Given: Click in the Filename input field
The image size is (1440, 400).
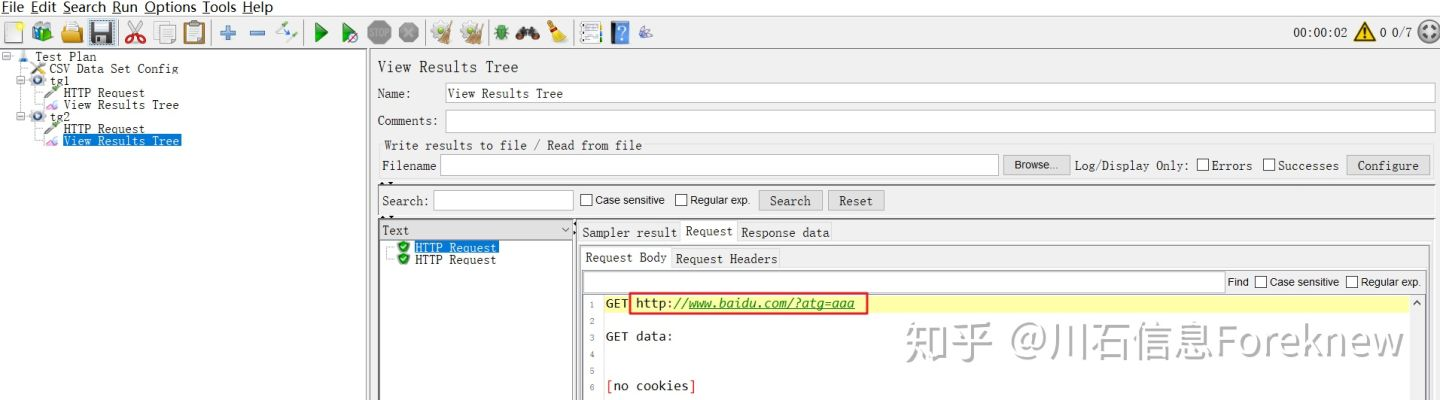Looking at the screenshot, I should (719, 165).
